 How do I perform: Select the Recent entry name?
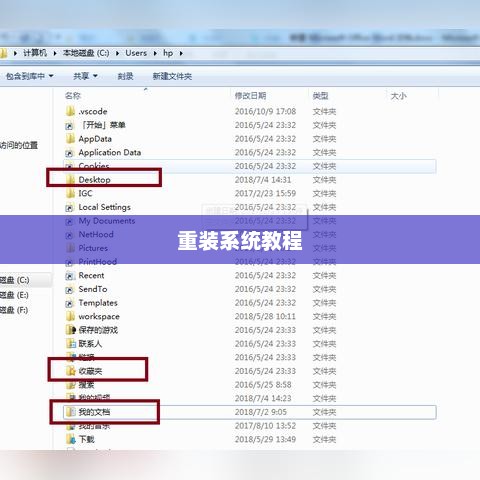91,275
